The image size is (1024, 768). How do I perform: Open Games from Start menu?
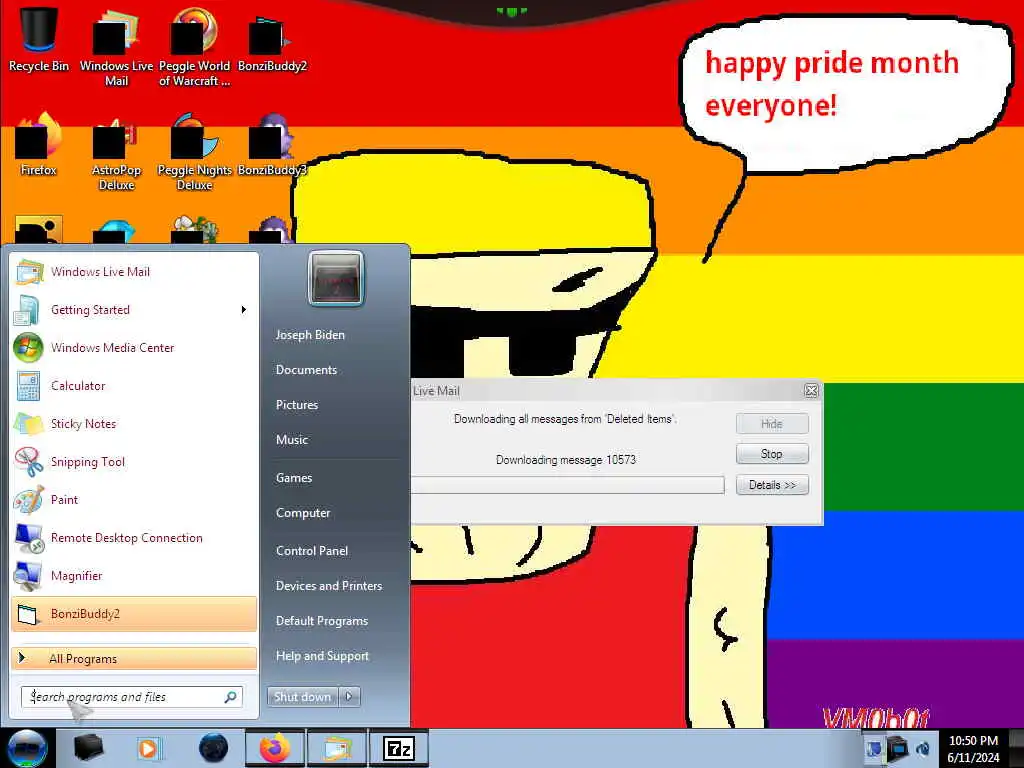tap(294, 478)
